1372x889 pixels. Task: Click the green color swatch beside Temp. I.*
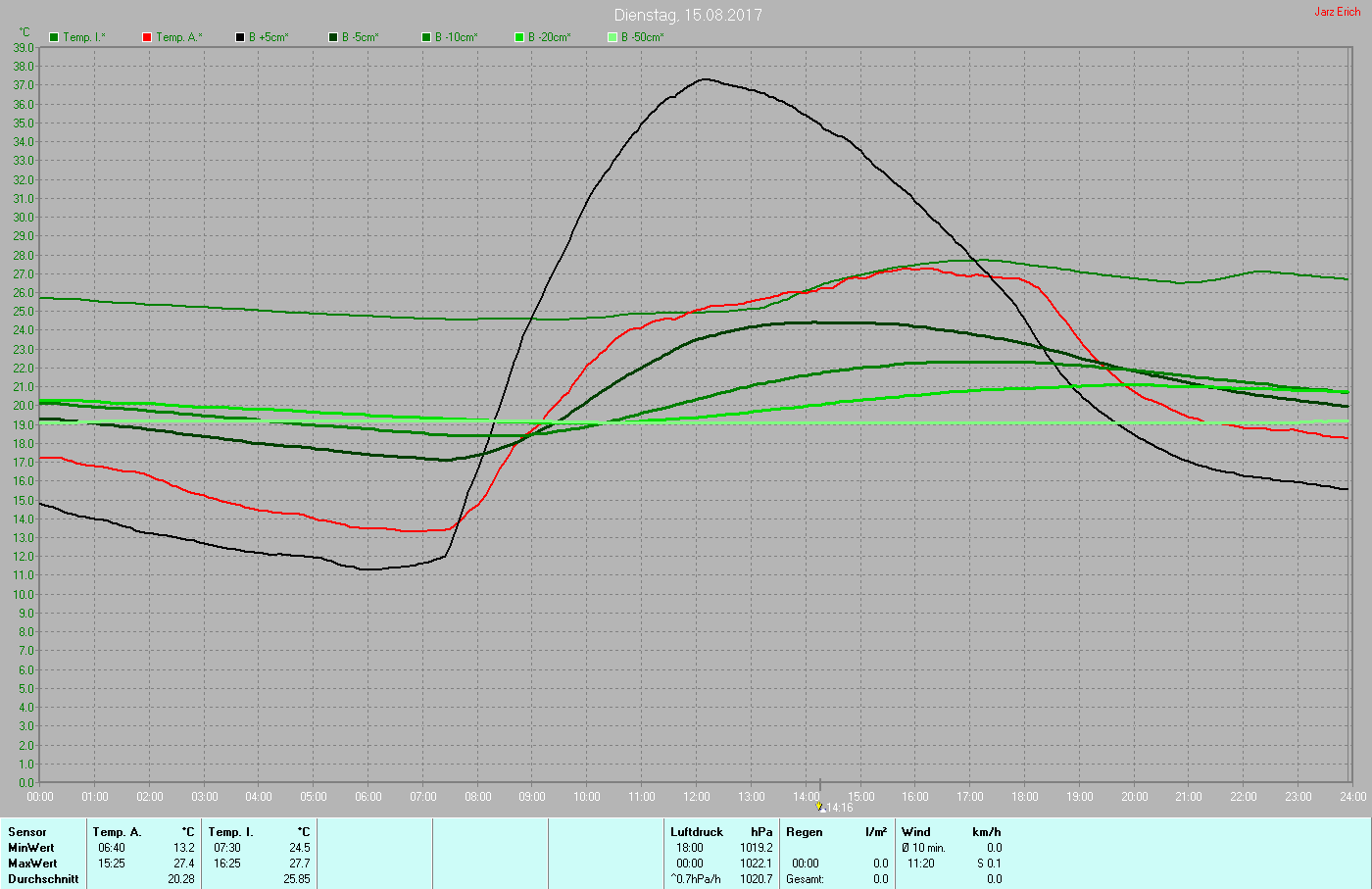(54, 37)
